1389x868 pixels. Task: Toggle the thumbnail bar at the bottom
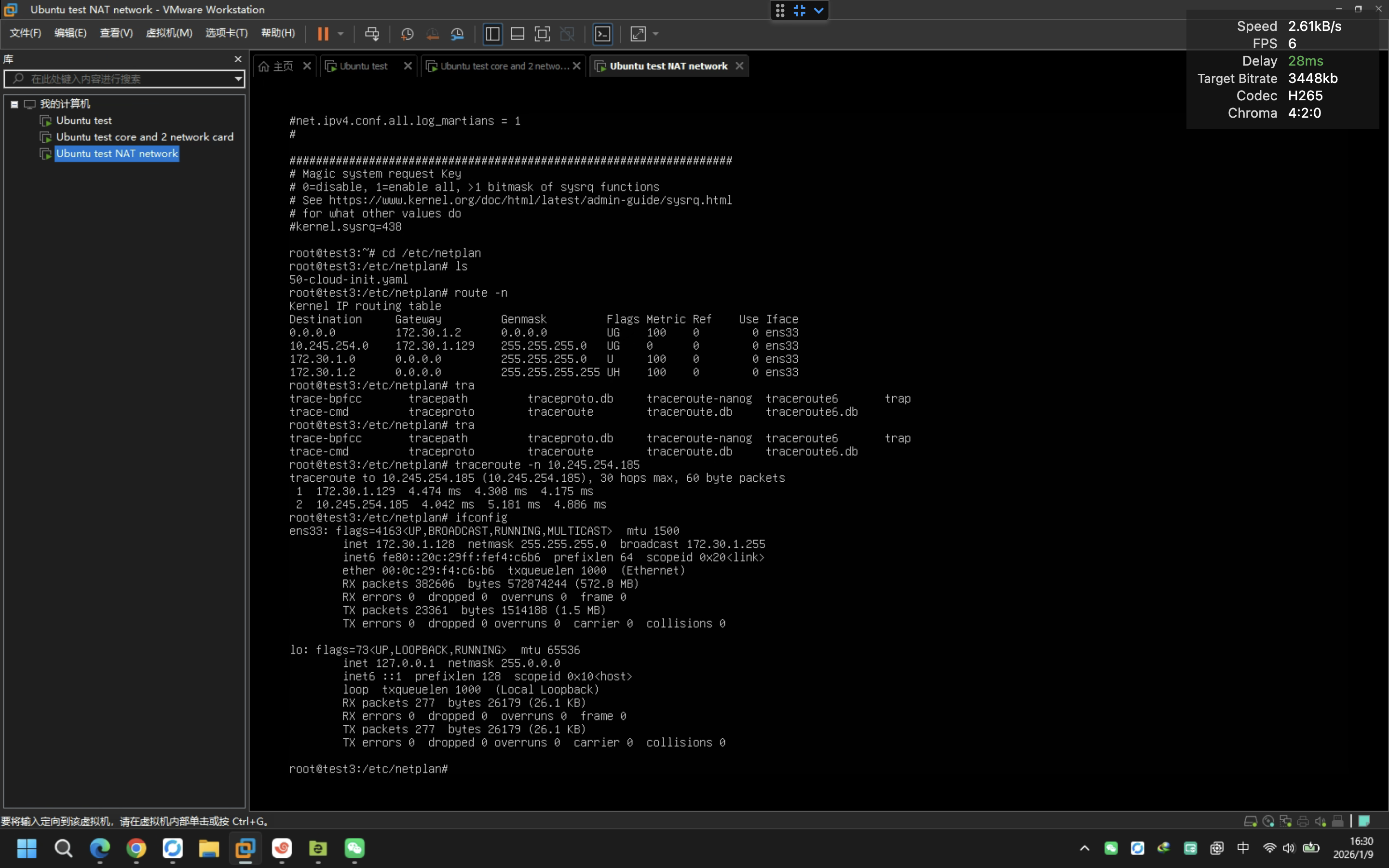tap(517, 34)
